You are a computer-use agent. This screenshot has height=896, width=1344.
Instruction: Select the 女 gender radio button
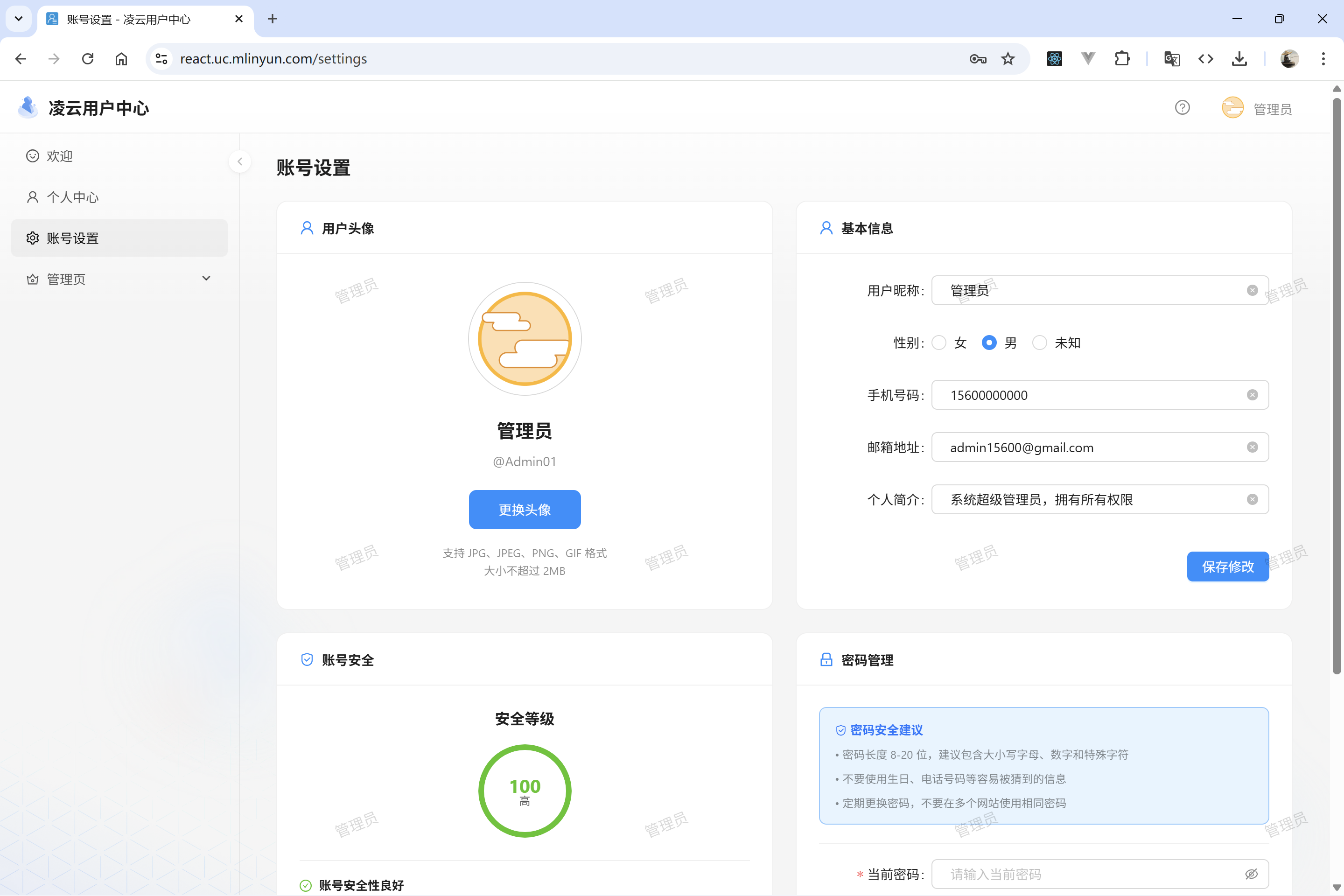click(x=939, y=342)
